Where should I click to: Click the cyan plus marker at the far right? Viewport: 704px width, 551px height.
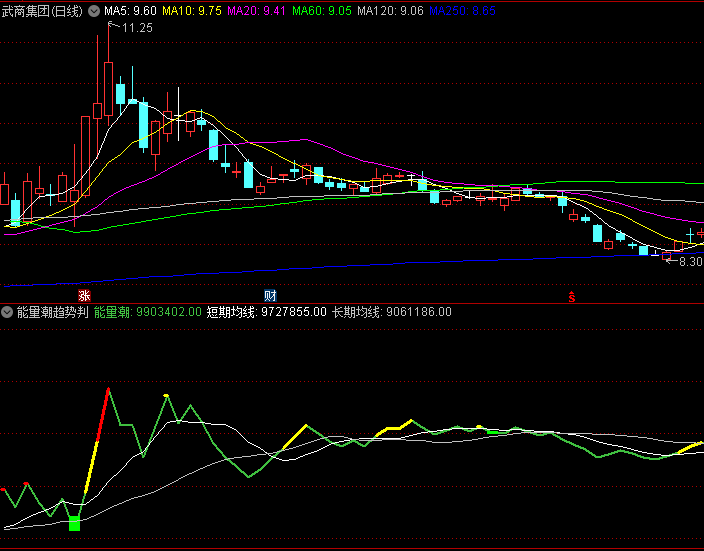coord(690,233)
